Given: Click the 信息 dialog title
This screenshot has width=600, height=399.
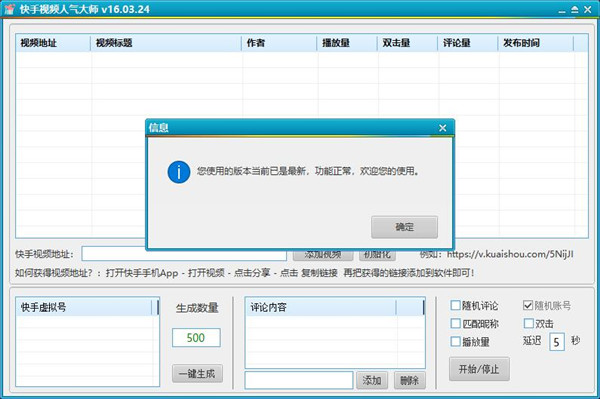Looking at the screenshot, I should (158, 128).
